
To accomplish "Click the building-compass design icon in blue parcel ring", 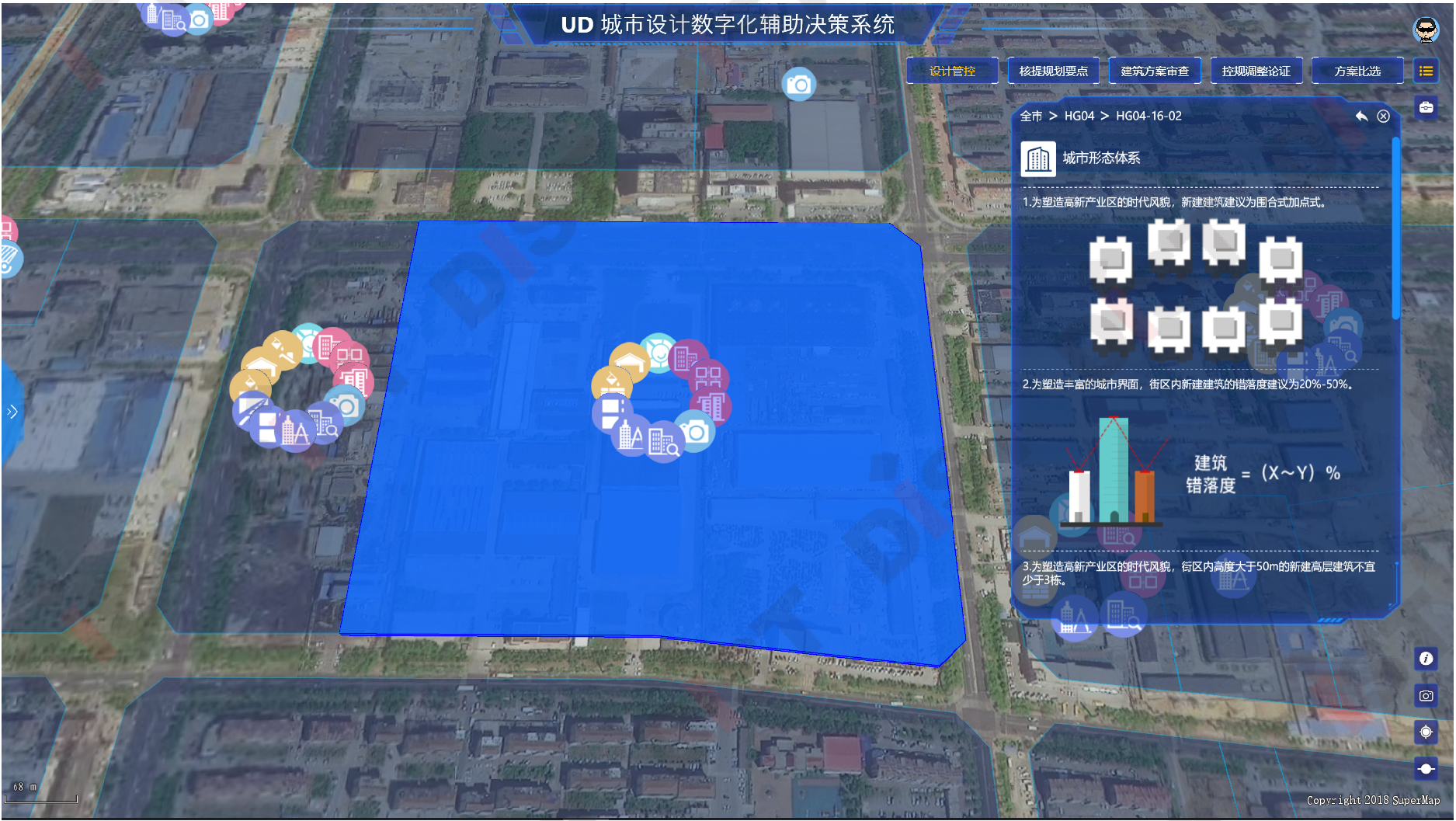I will pyautogui.click(x=631, y=437).
